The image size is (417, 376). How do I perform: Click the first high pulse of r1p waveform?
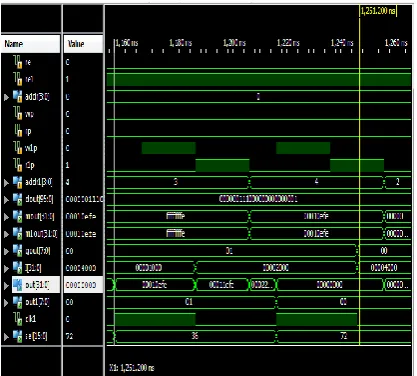pos(222,165)
